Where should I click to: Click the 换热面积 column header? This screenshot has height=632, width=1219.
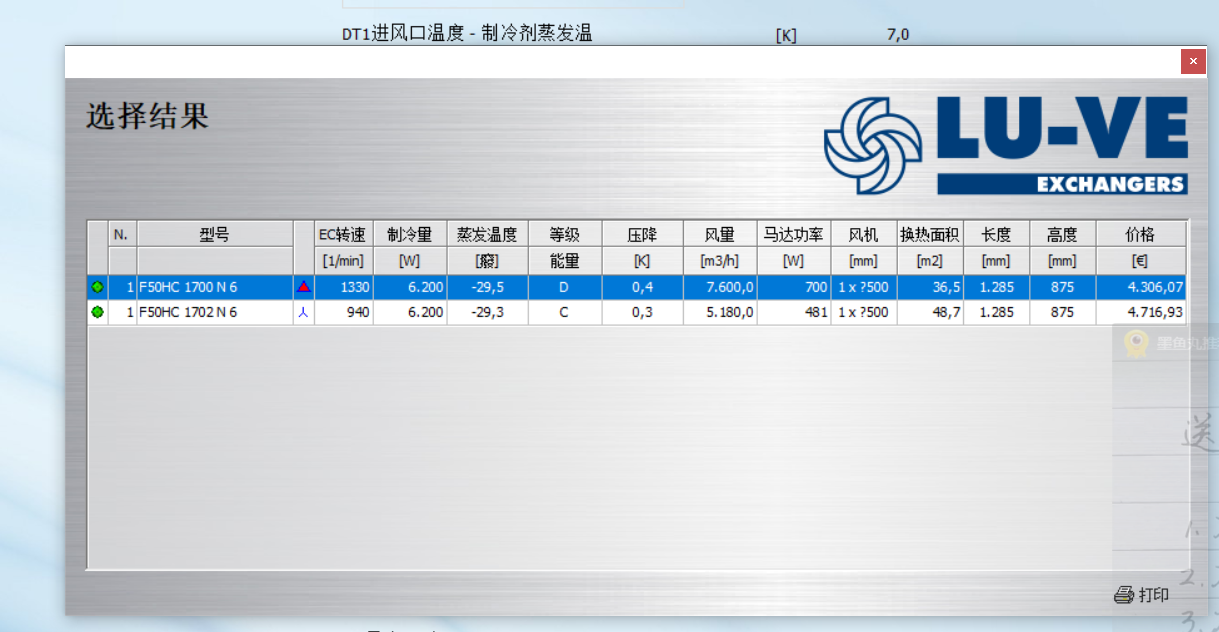(x=930, y=235)
